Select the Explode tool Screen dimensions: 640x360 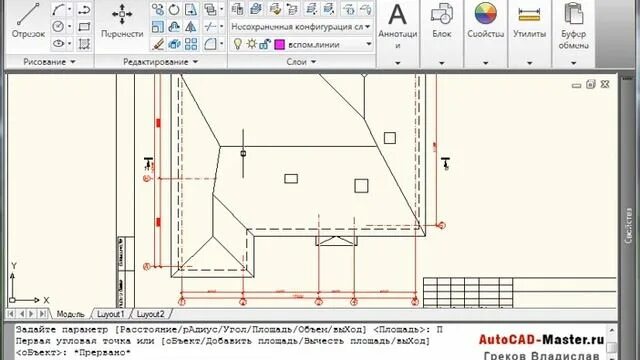174,44
